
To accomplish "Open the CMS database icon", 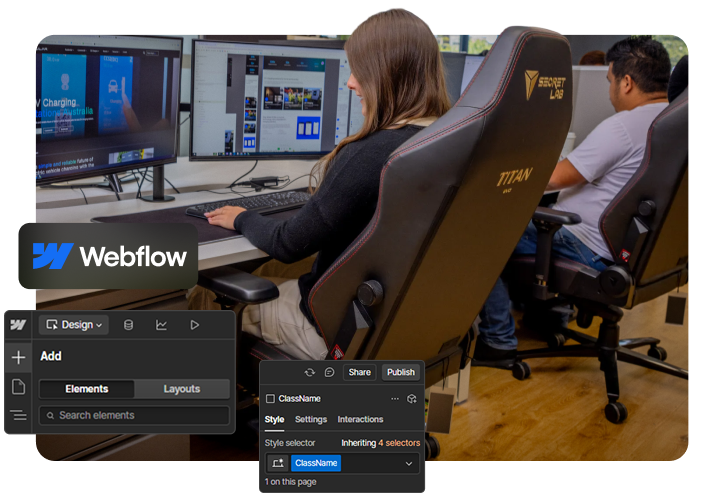I will point(129,325).
